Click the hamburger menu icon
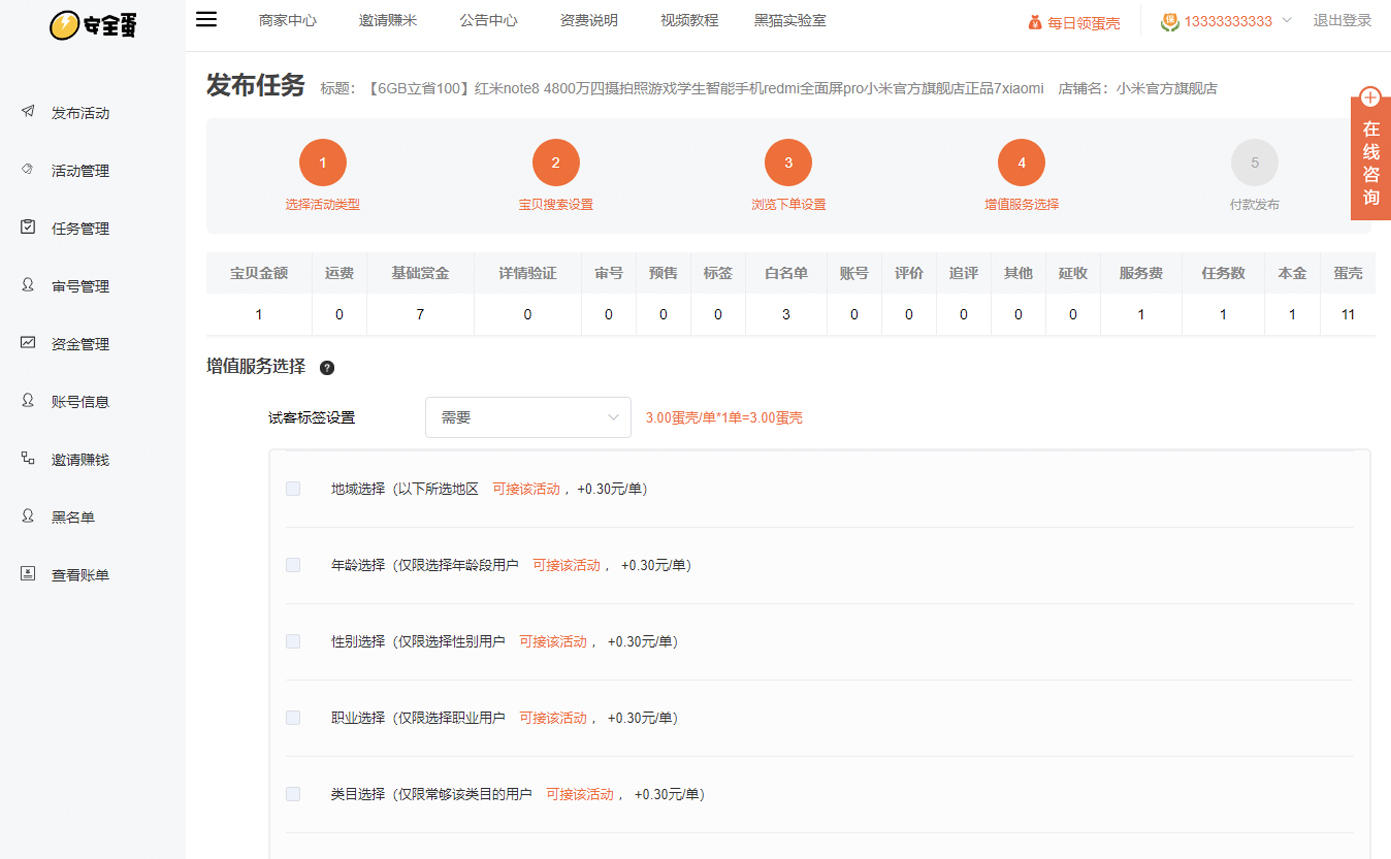Viewport: 1391px width, 859px height. [x=206, y=19]
